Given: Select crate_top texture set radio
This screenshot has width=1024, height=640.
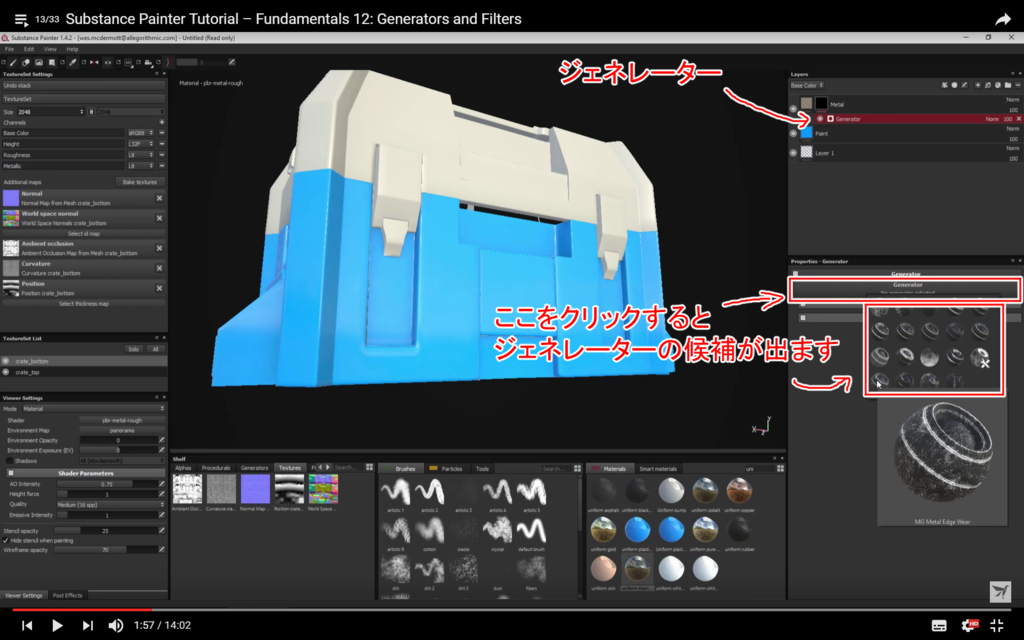Looking at the screenshot, I should [x=6, y=372].
